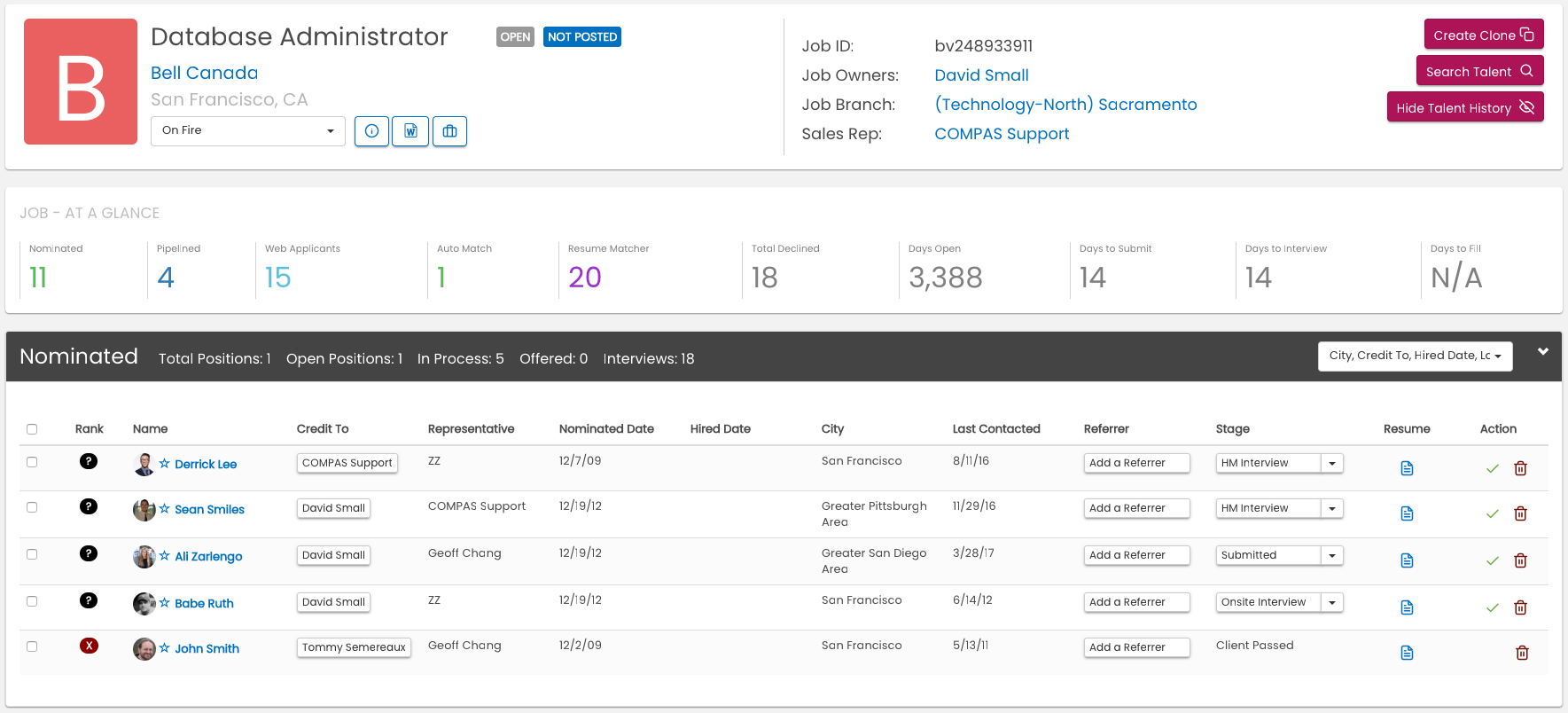Open Babe Ruth candidate profile link
Image resolution: width=1568 pixels, height=713 pixels.
click(204, 603)
